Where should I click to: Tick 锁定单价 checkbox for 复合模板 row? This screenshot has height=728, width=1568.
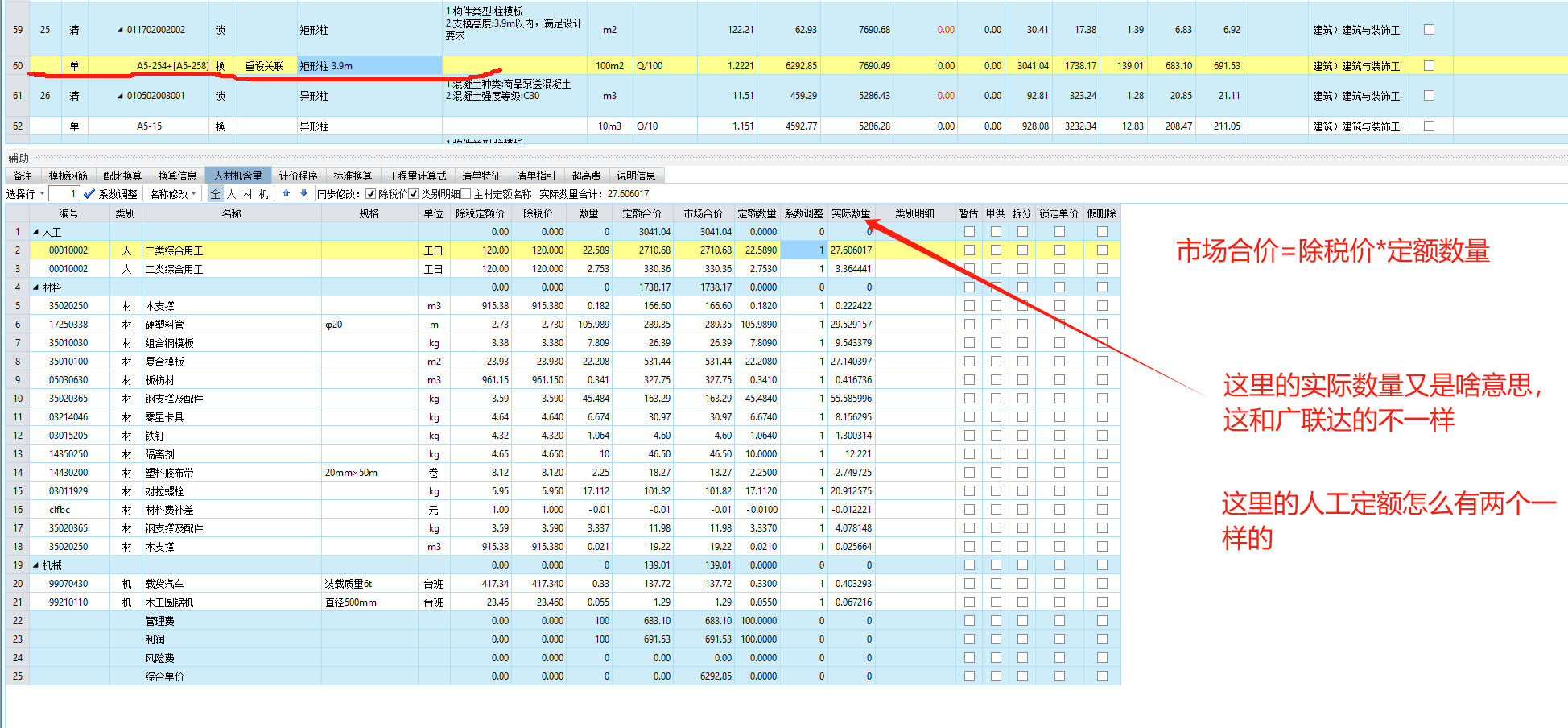tap(1059, 362)
